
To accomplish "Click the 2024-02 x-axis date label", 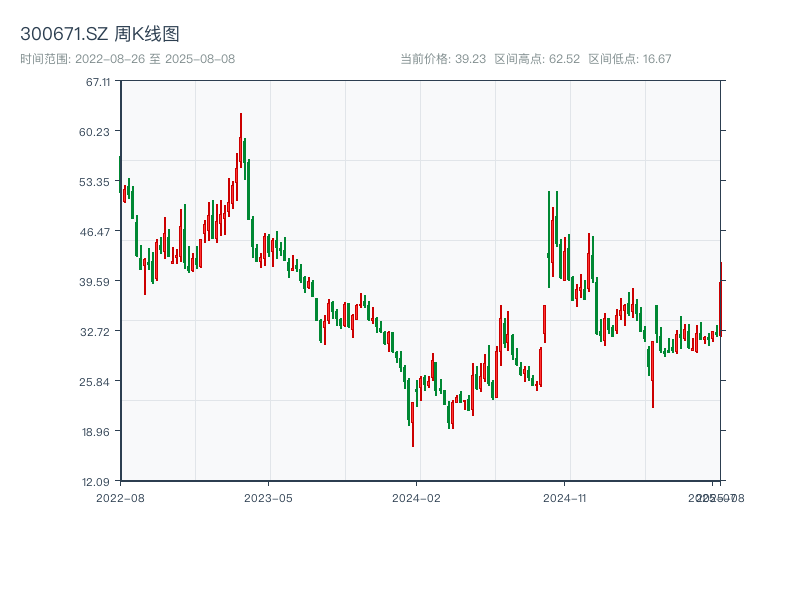I will tap(417, 497).
